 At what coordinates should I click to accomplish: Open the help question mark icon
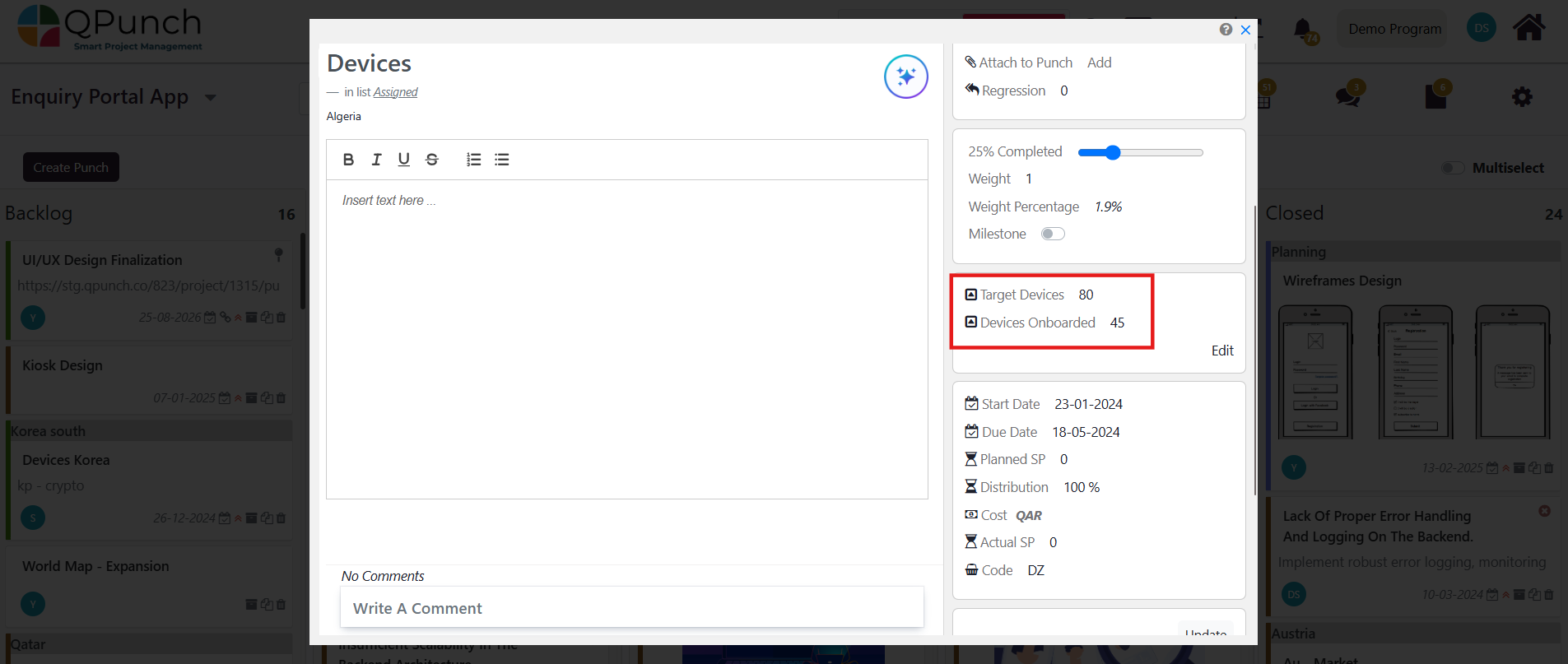coord(1226,30)
